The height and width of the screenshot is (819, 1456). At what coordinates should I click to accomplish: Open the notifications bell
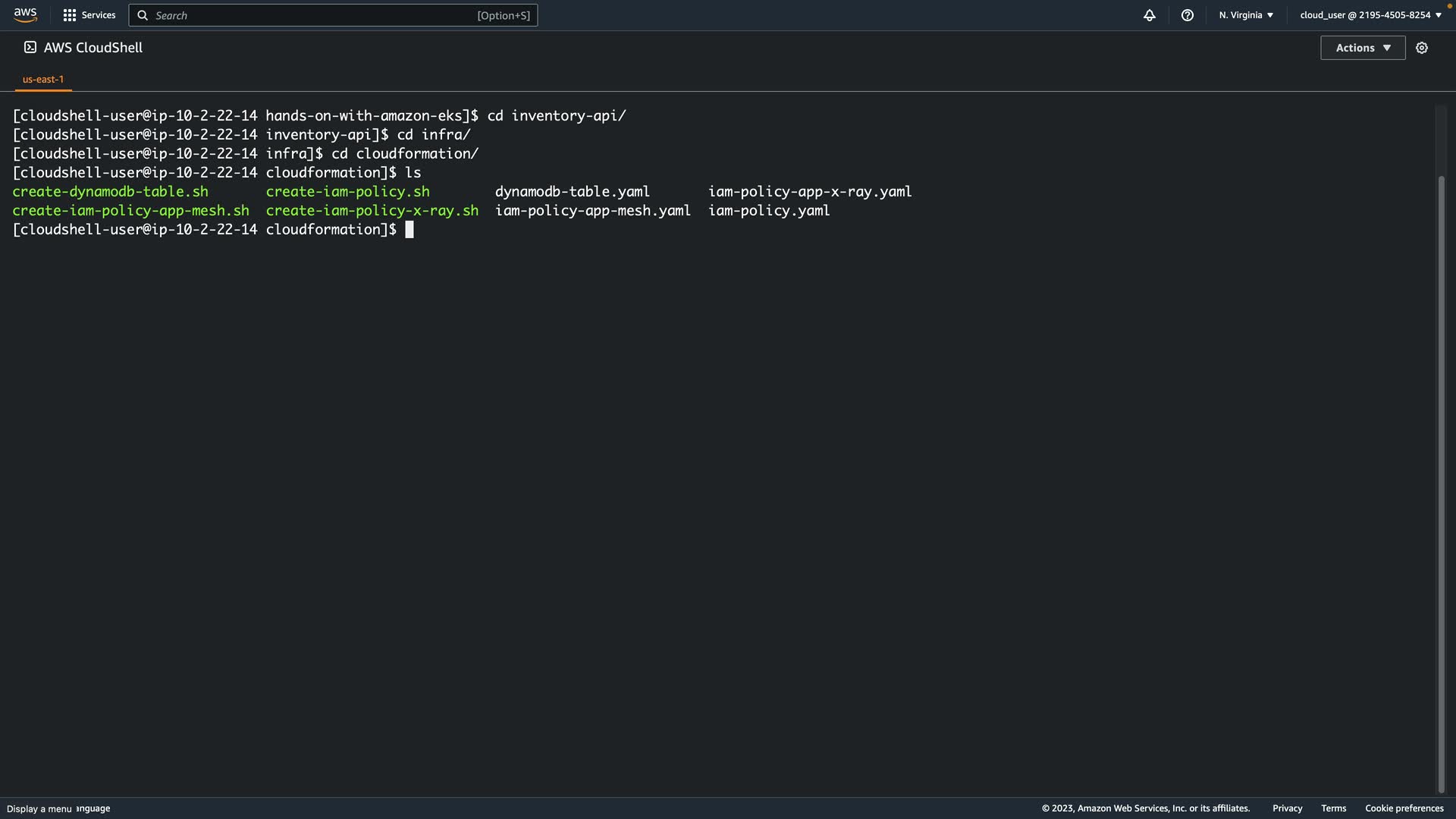pos(1150,15)
